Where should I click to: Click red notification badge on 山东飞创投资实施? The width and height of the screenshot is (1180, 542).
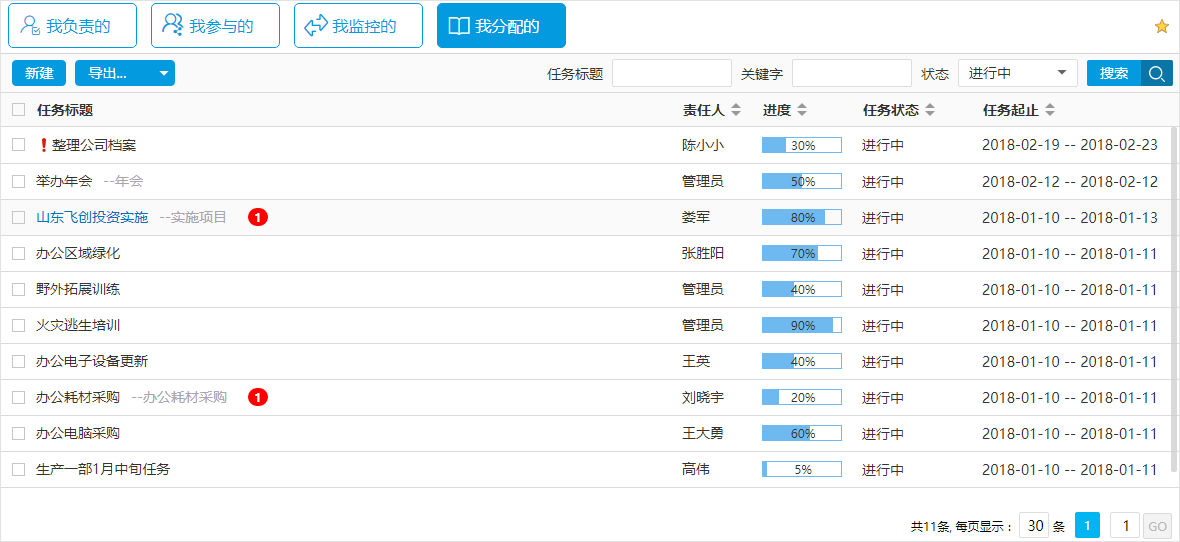[x=258, y=217]
